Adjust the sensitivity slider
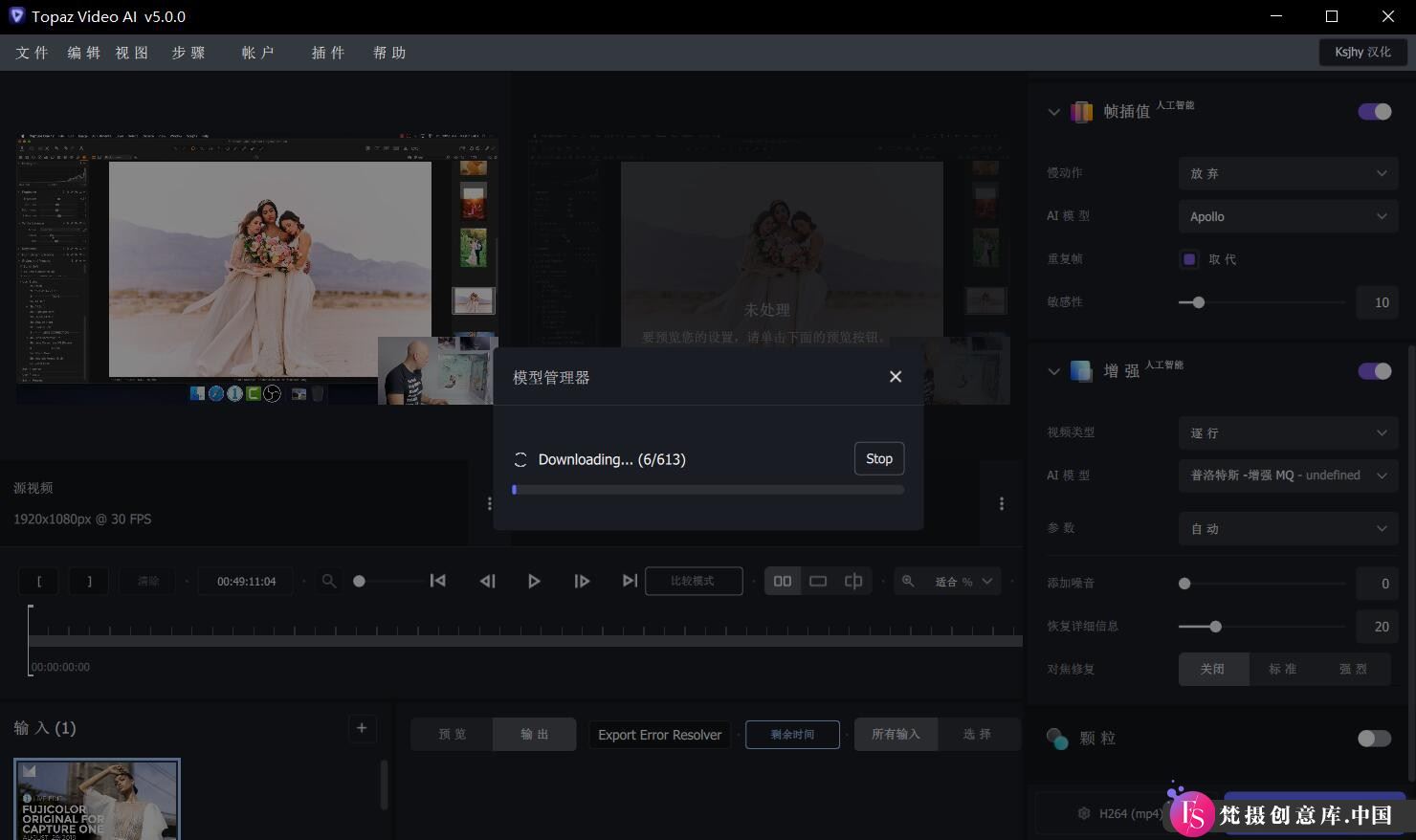This screenshot has height=840, width=1416. [1262, 302]
